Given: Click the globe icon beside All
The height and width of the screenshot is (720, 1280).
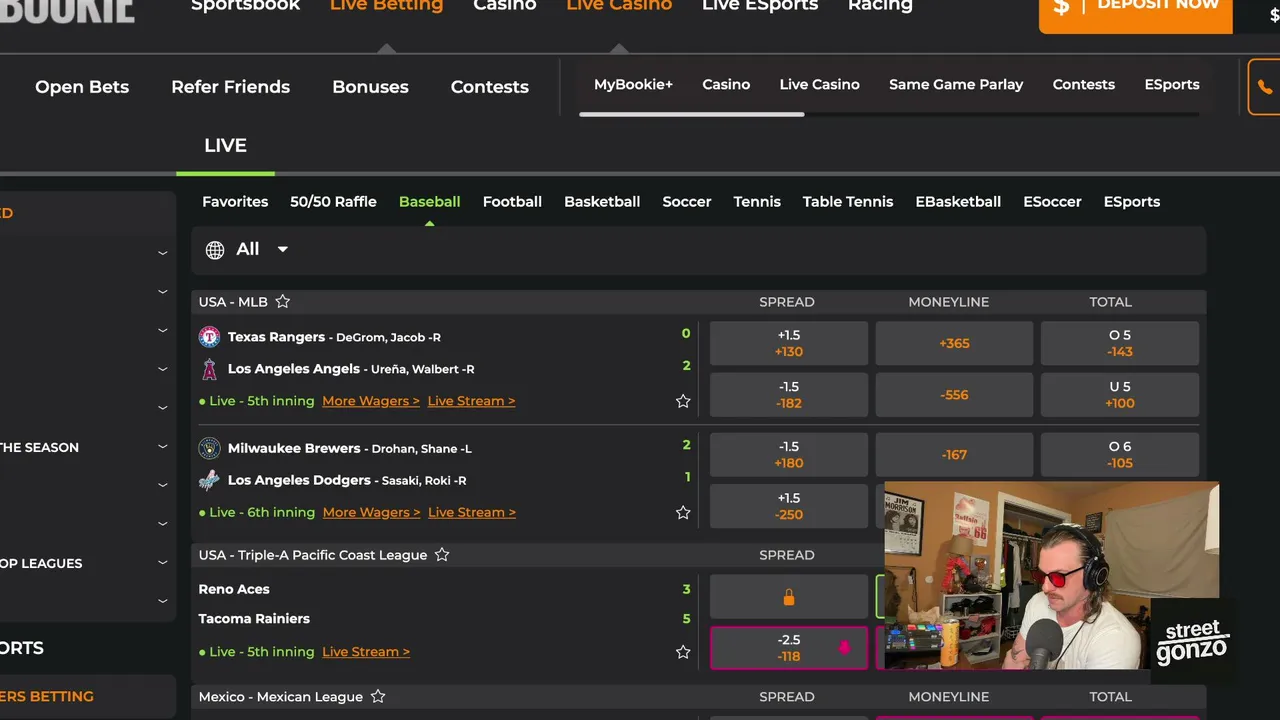Looking at the screenshot, I should (215, 250).
